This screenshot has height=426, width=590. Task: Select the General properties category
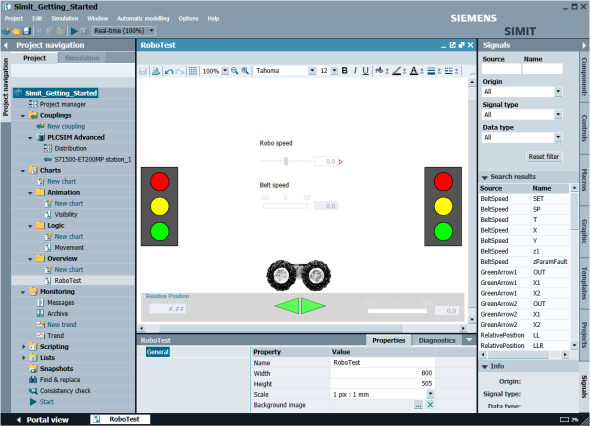tap(158, 352)
